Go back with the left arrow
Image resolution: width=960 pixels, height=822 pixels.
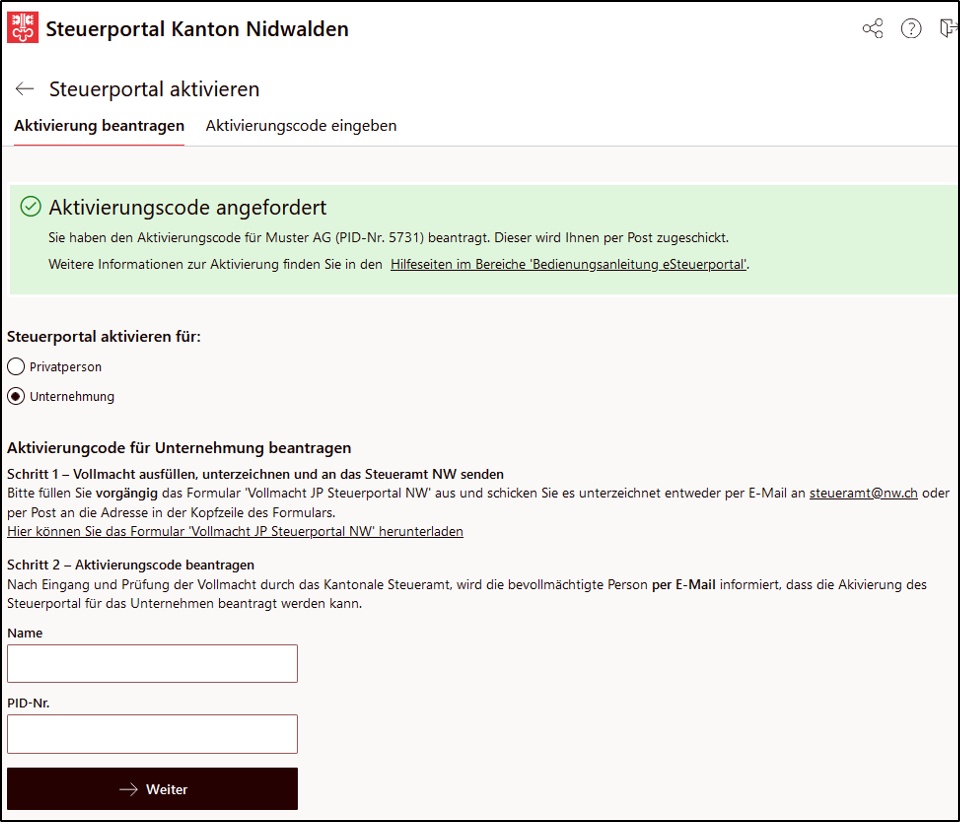(x=24, y=89)
